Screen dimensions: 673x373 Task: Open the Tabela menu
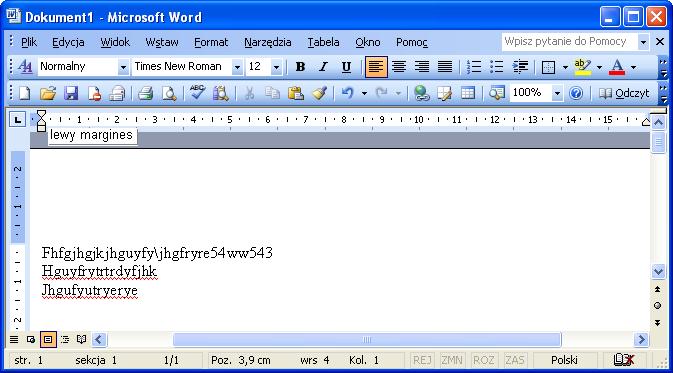[x=323, y=42]
